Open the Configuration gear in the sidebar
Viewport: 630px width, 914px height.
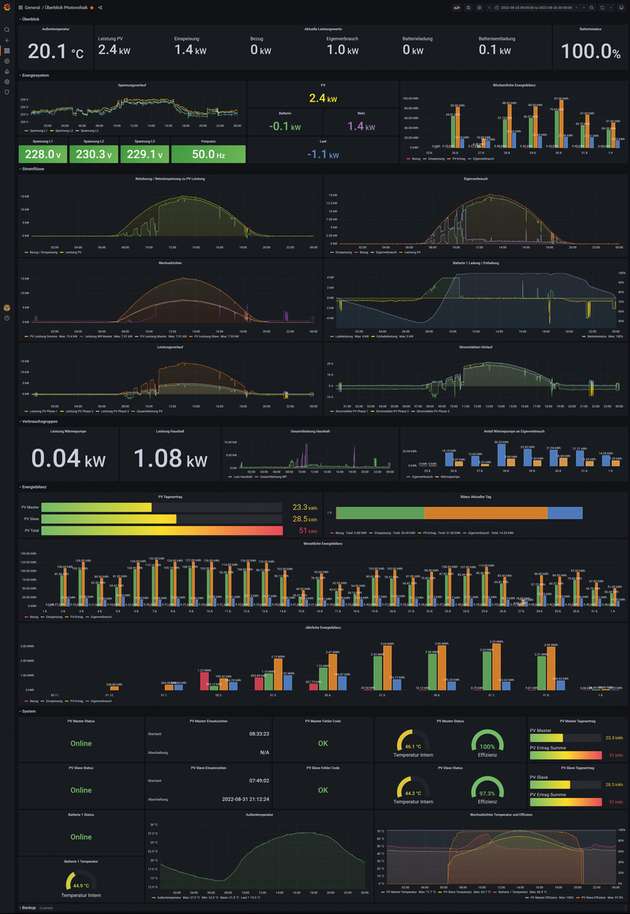tap(7, 82)
